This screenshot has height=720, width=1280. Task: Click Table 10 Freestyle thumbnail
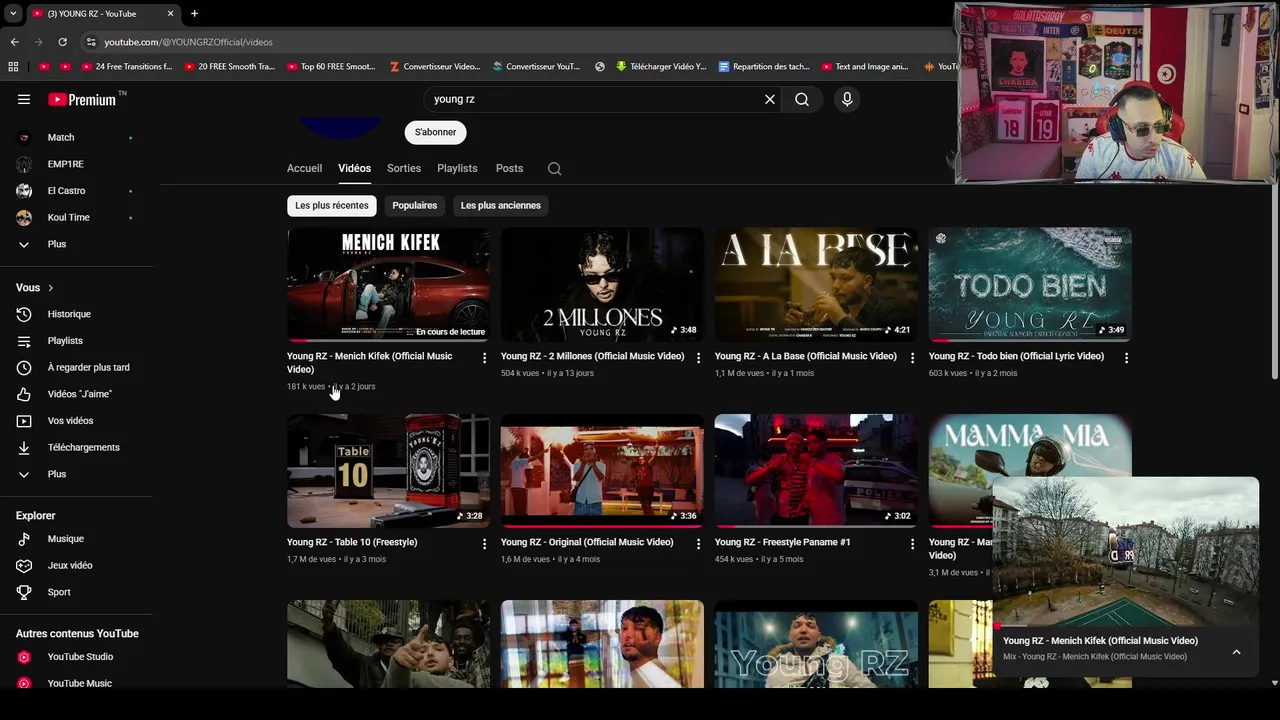point(388,471)
